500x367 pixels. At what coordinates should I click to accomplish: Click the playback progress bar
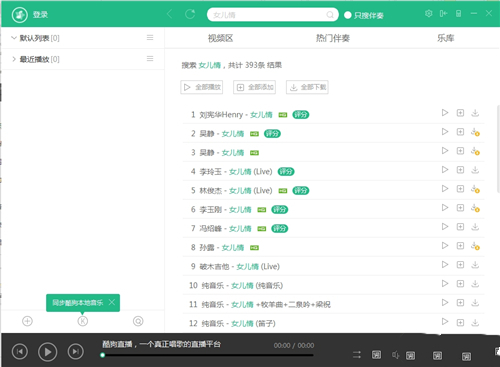pos(207,355)
